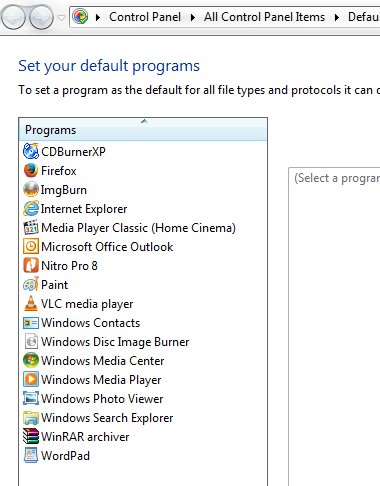The height and width of the screenshot is (486, 380).
Task: Select CDBurnerXP program name
Action: (x=73, y=152)
